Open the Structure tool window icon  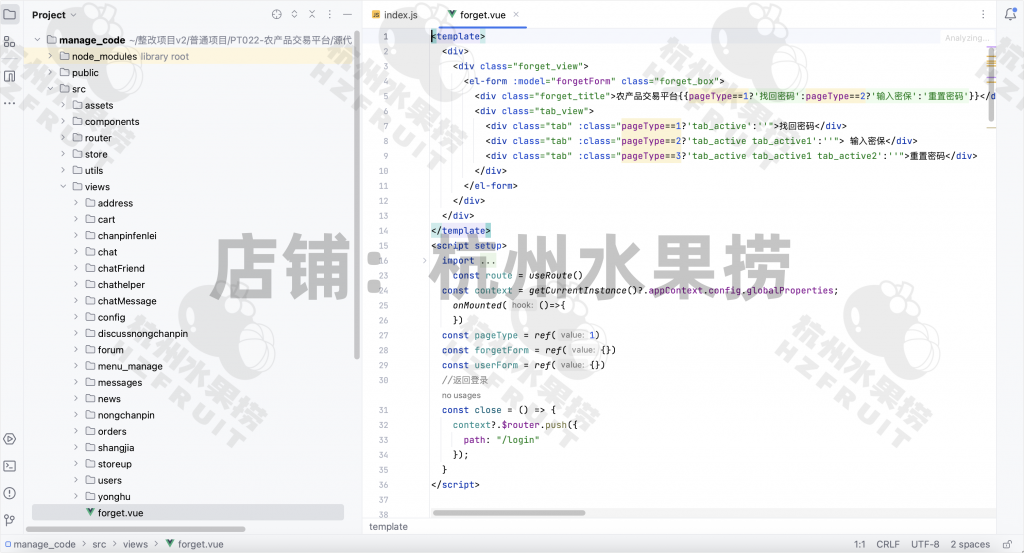tap(10, 42)
